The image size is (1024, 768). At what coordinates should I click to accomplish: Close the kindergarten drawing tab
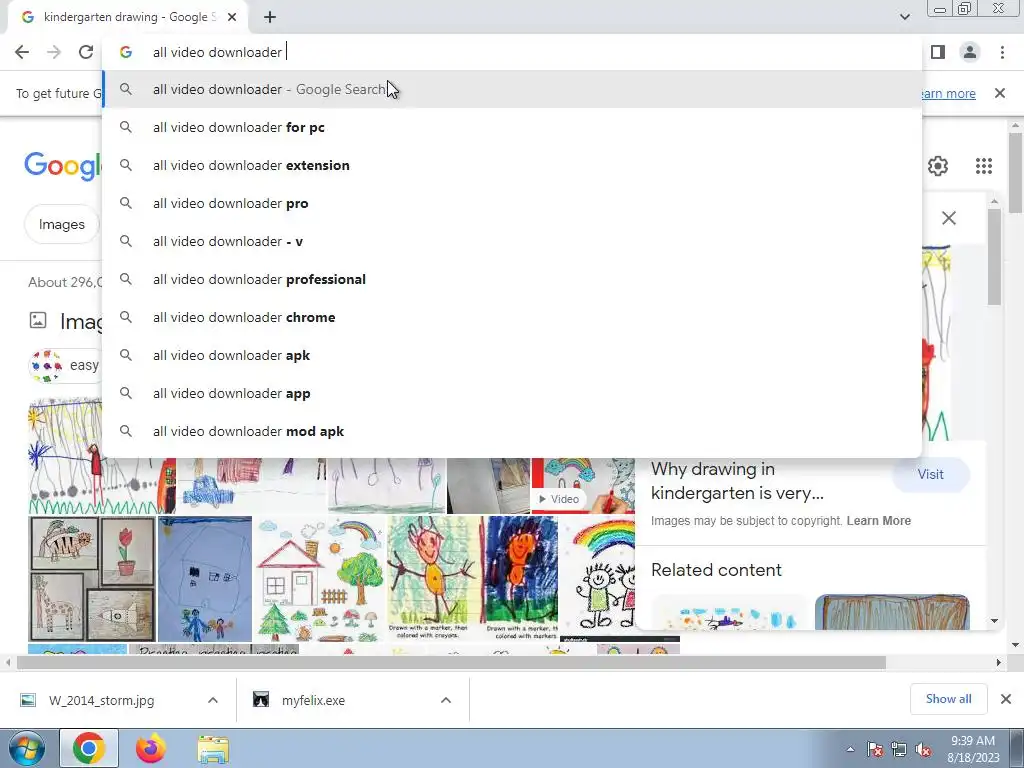232,18
